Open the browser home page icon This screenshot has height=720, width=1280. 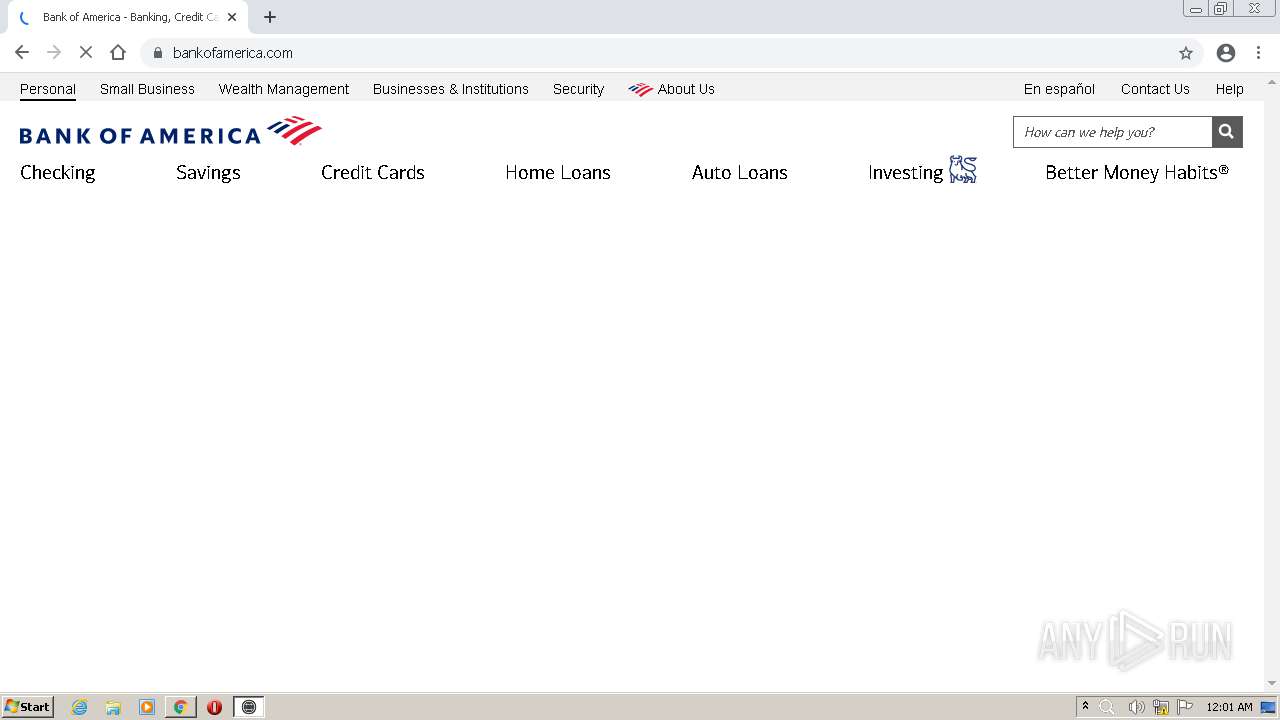point(118,53)
